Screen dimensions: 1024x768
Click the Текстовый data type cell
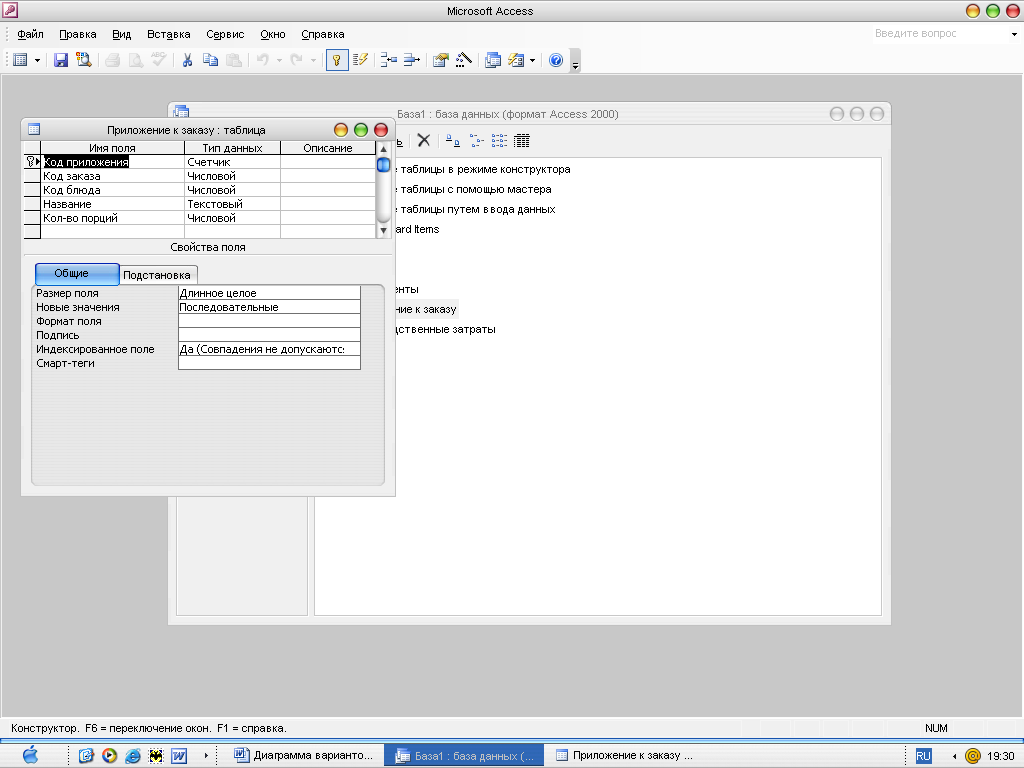click(232, 204)
